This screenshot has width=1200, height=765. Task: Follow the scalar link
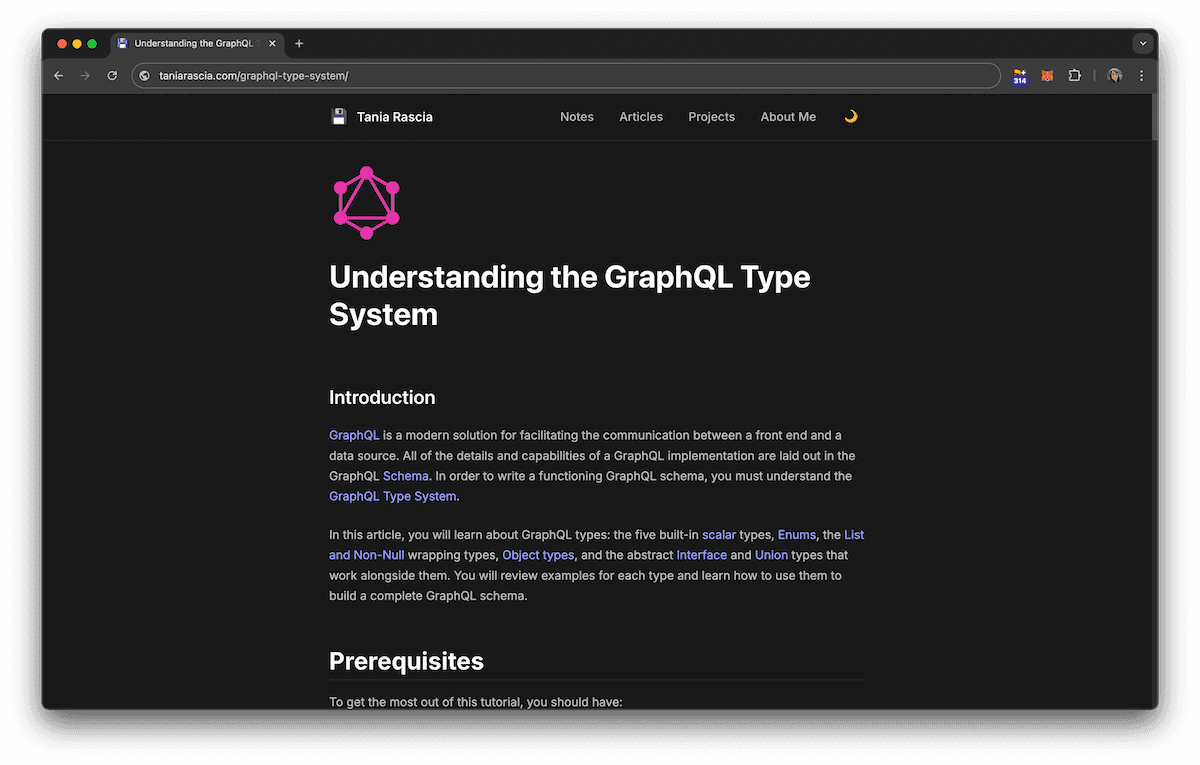719,535
